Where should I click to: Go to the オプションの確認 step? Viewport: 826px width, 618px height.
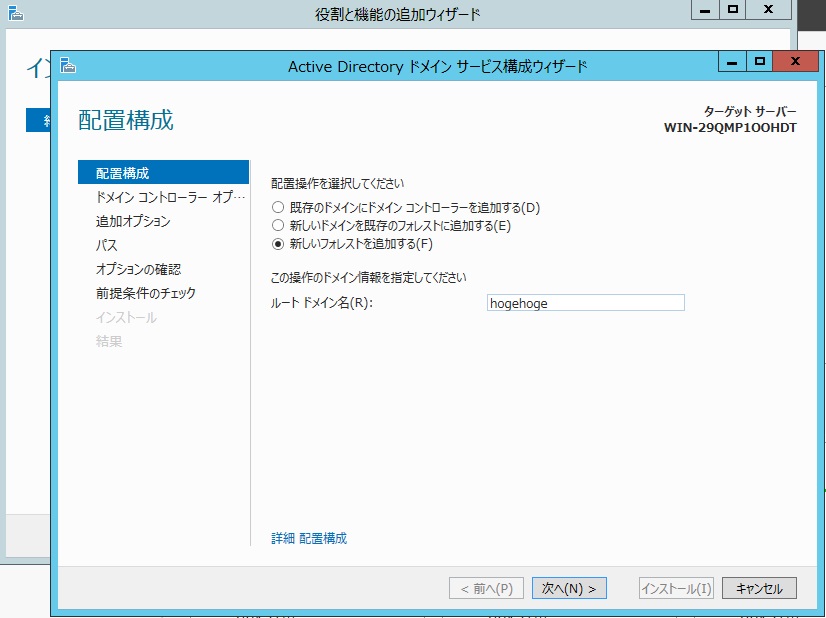(x=138, y=269)
